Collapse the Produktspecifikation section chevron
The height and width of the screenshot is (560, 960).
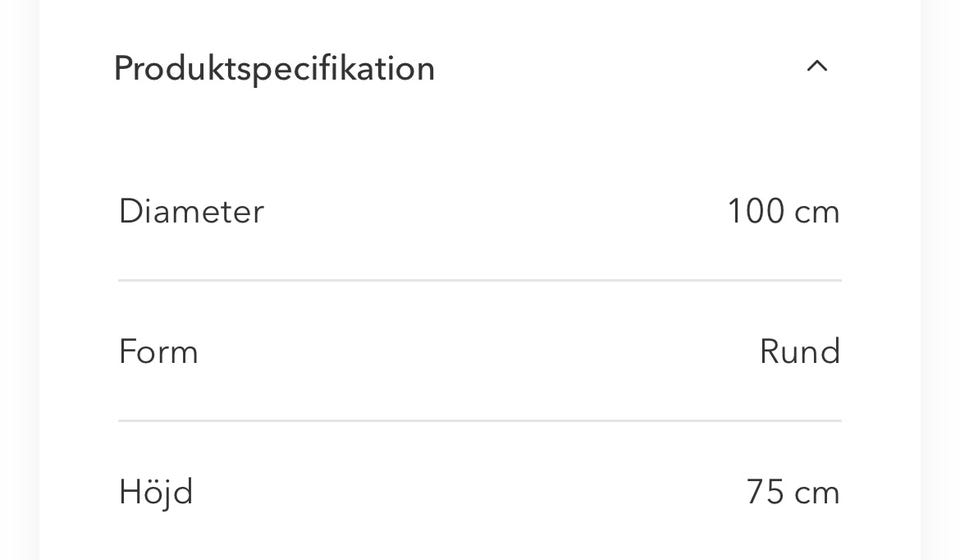817,67
